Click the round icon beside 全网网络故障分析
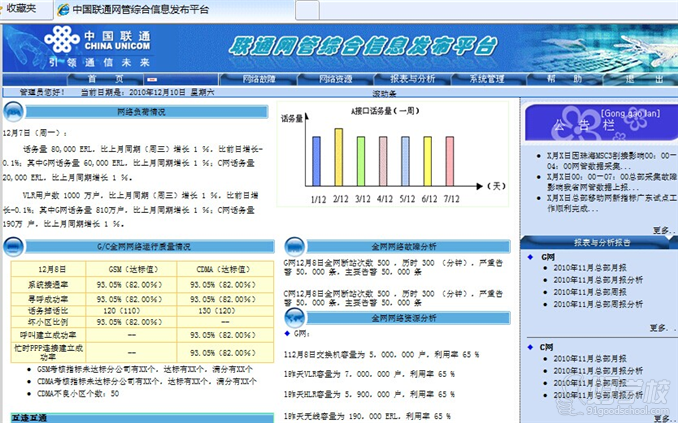The width and height of the screenshot is (678, 423). point(294,247)
